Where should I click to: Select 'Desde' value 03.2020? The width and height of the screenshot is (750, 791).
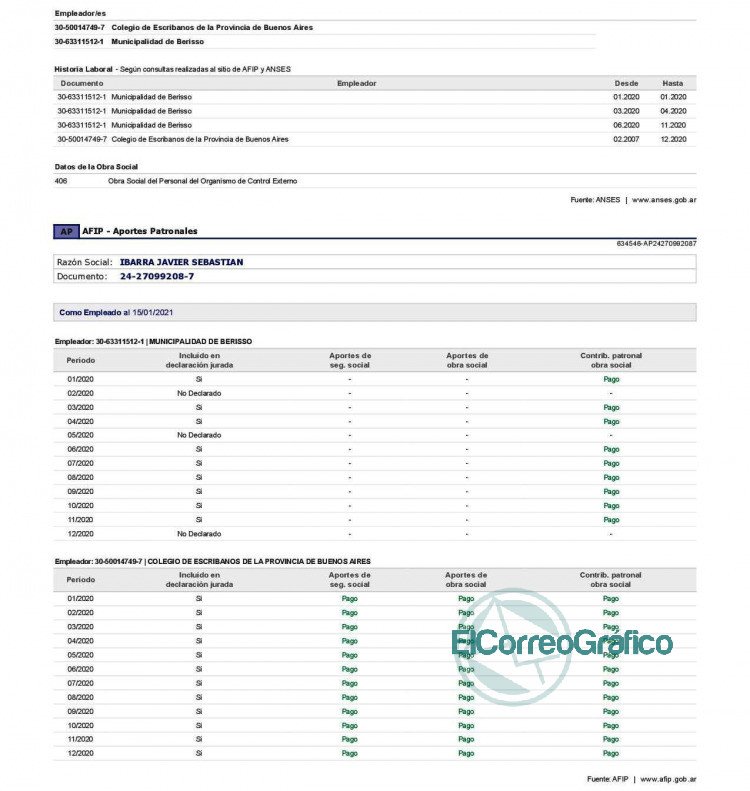[626, 111]
